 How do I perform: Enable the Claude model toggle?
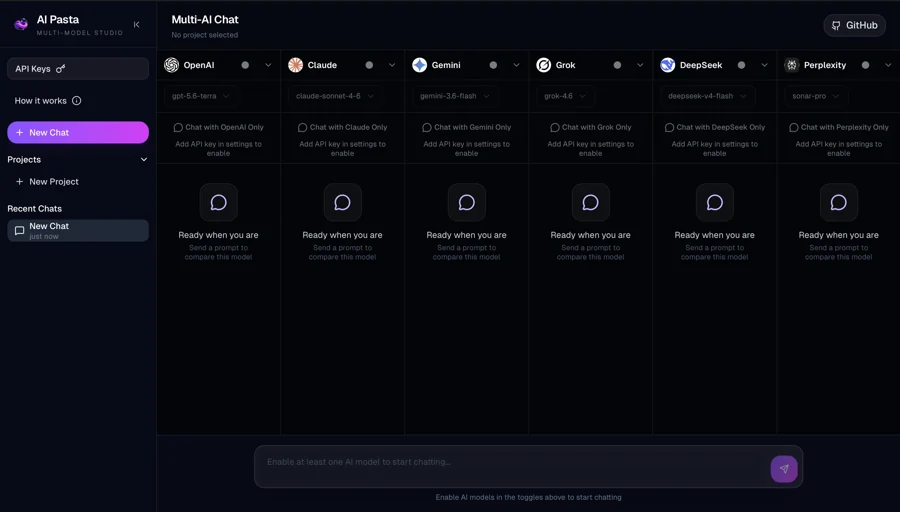[369, 65]
